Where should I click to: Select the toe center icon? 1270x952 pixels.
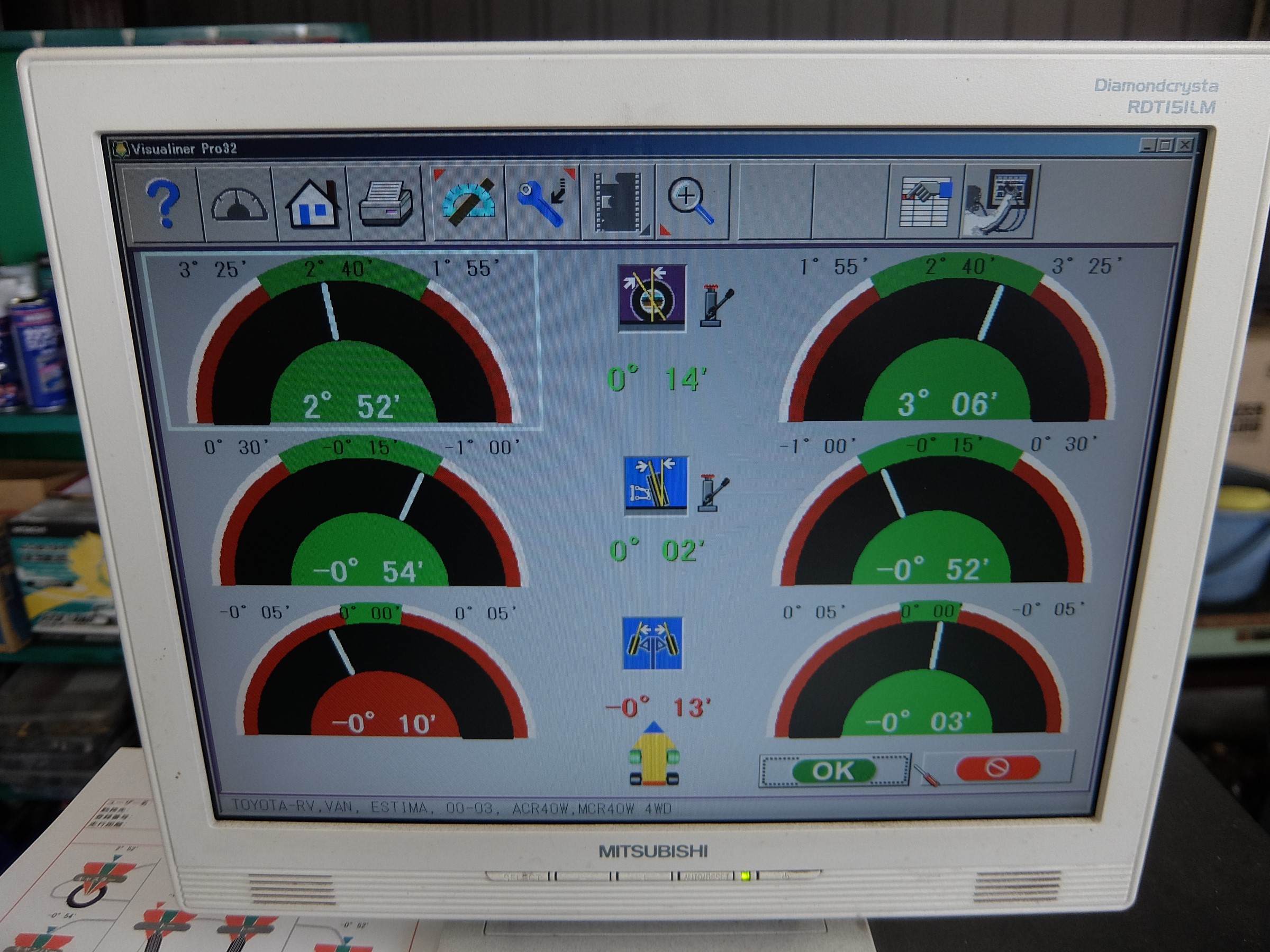click(x=653, y=643)
